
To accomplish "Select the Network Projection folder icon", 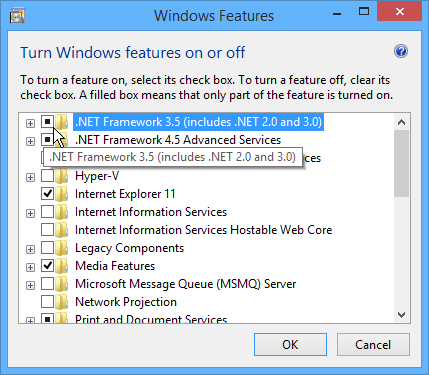I will (61, 302).
